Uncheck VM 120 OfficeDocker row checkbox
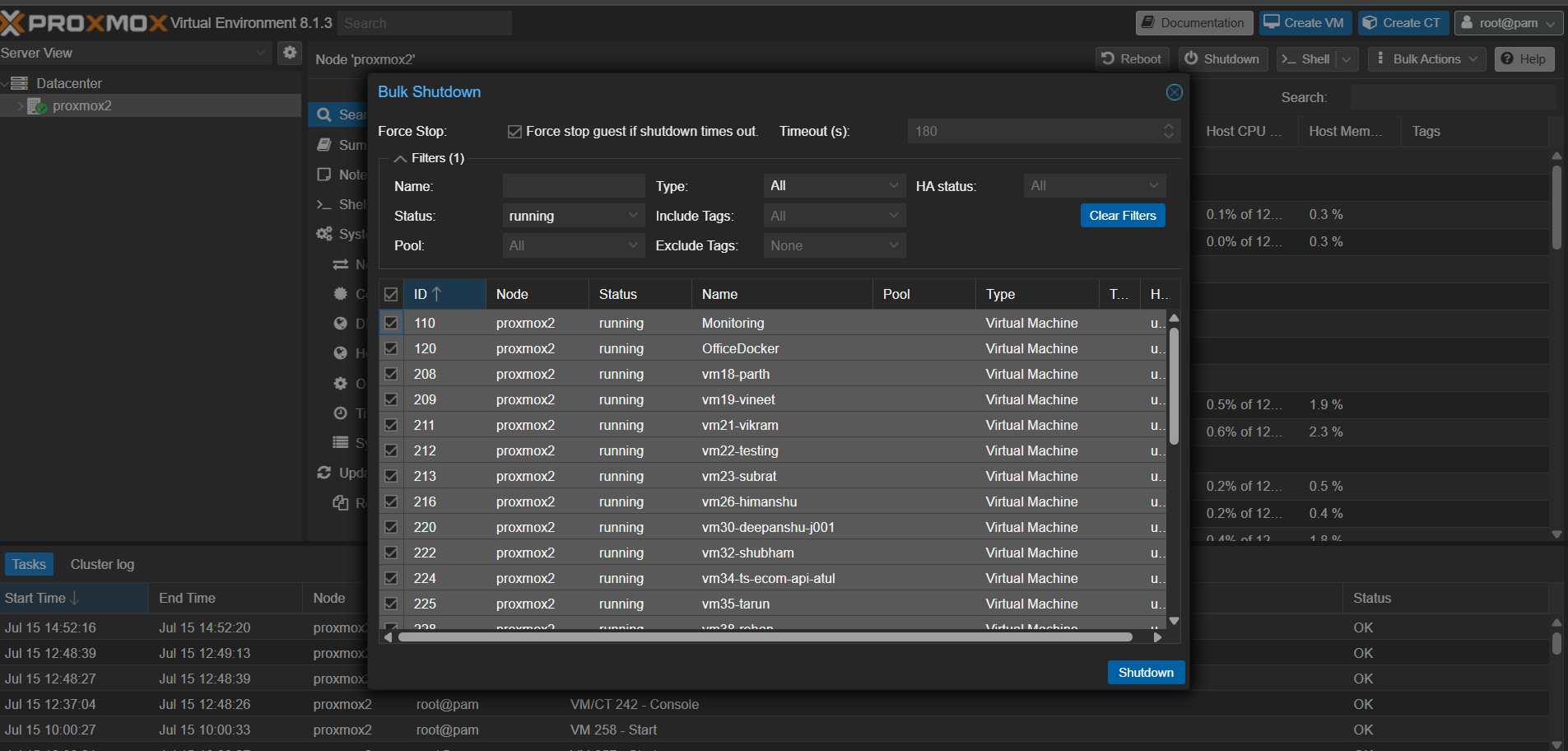This screenshot has height=751, width=1568. pos(391,348)
